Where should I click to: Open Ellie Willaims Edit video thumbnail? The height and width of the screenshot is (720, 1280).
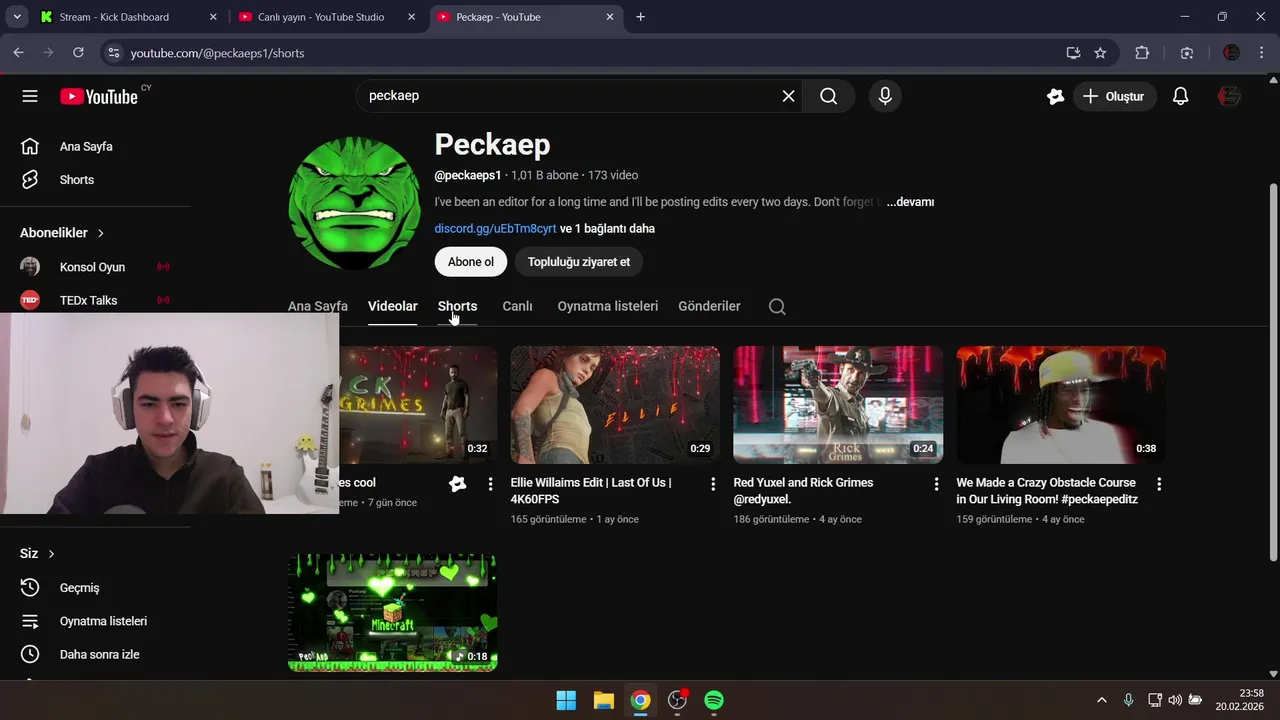tap(615, 404)
